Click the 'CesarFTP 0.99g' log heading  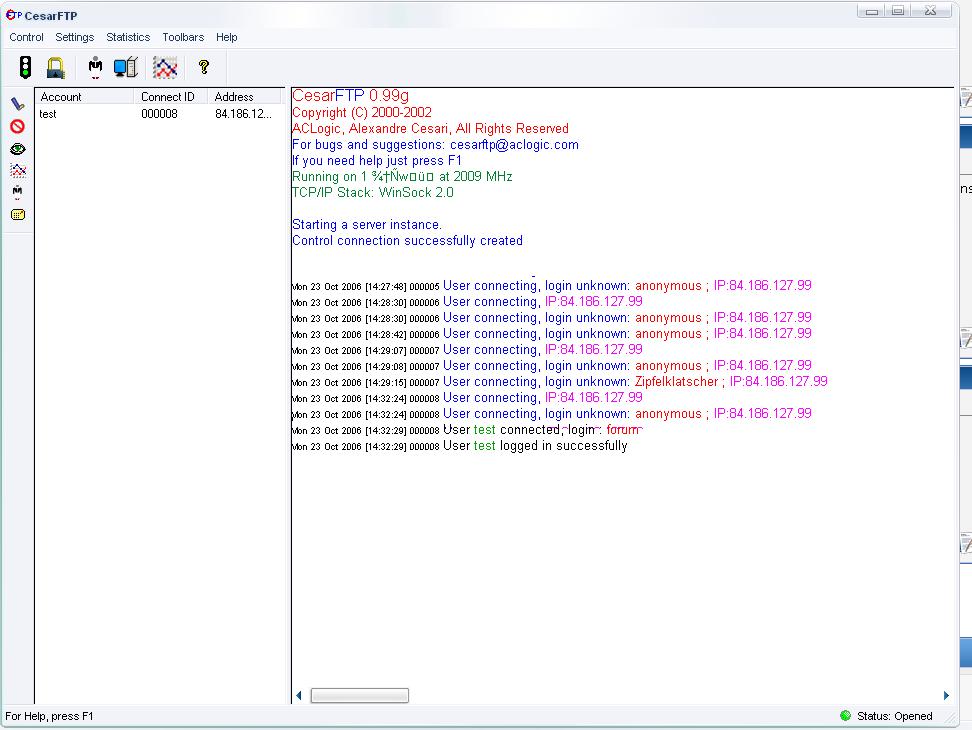point(350,95)
